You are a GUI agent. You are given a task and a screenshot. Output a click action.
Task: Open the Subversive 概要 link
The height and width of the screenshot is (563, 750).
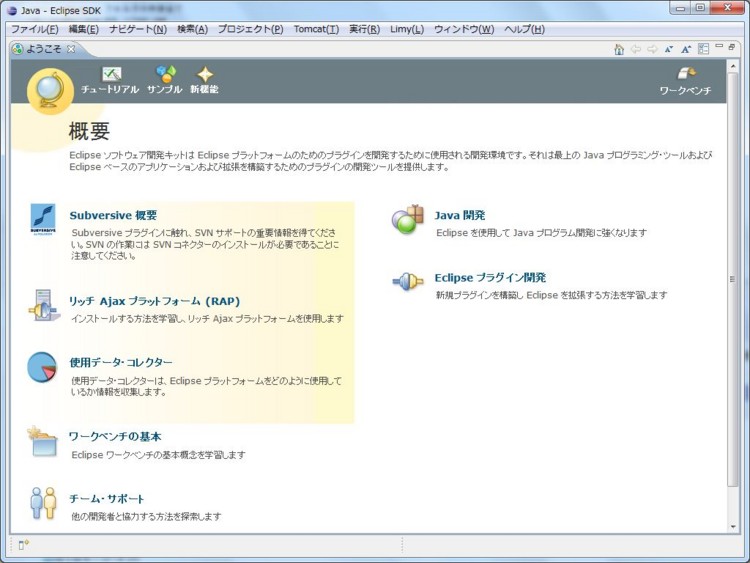(113, 215)
